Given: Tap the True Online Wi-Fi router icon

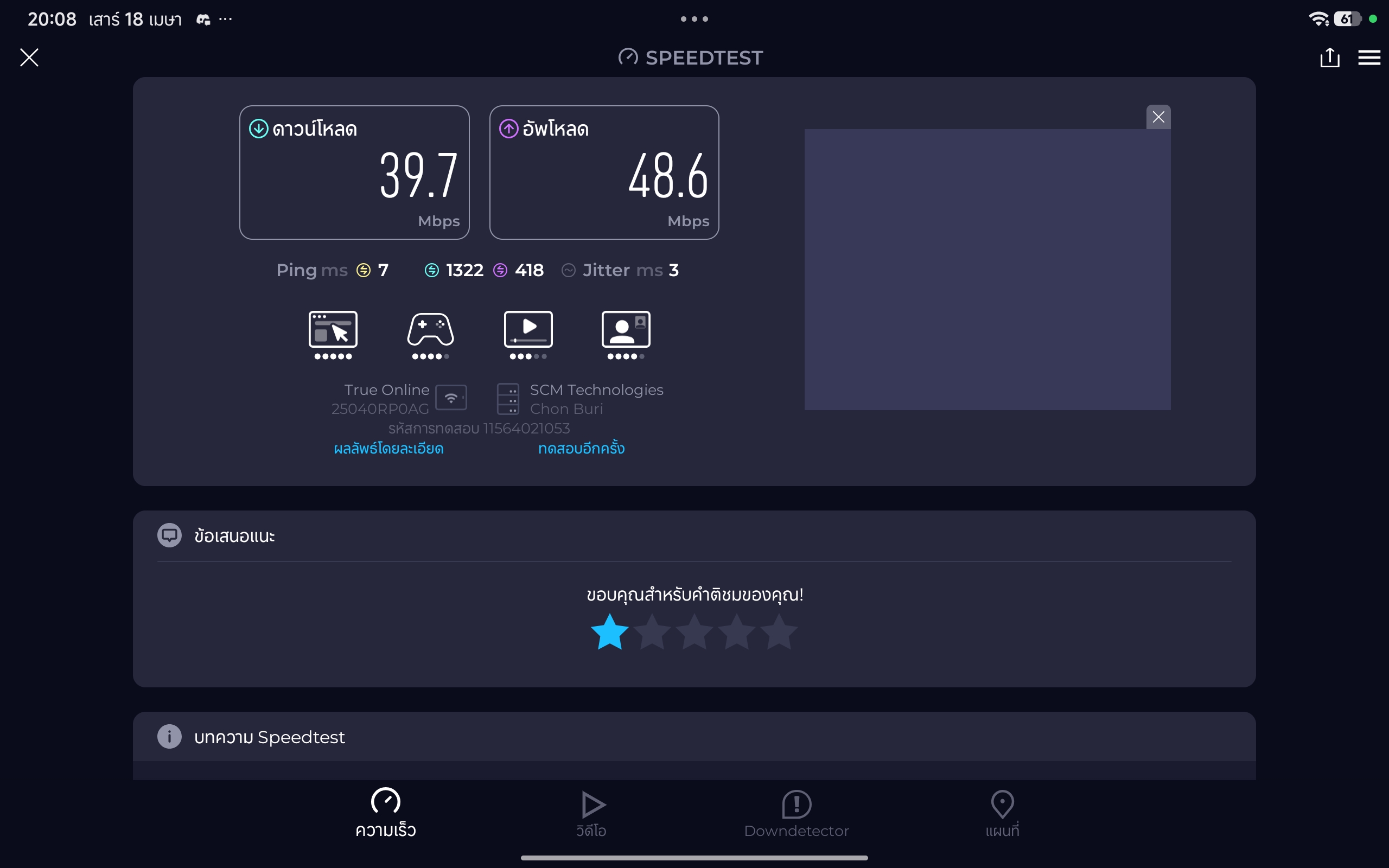Looking at the screenshot, I should pyautogui.click(x=451, y=397).
